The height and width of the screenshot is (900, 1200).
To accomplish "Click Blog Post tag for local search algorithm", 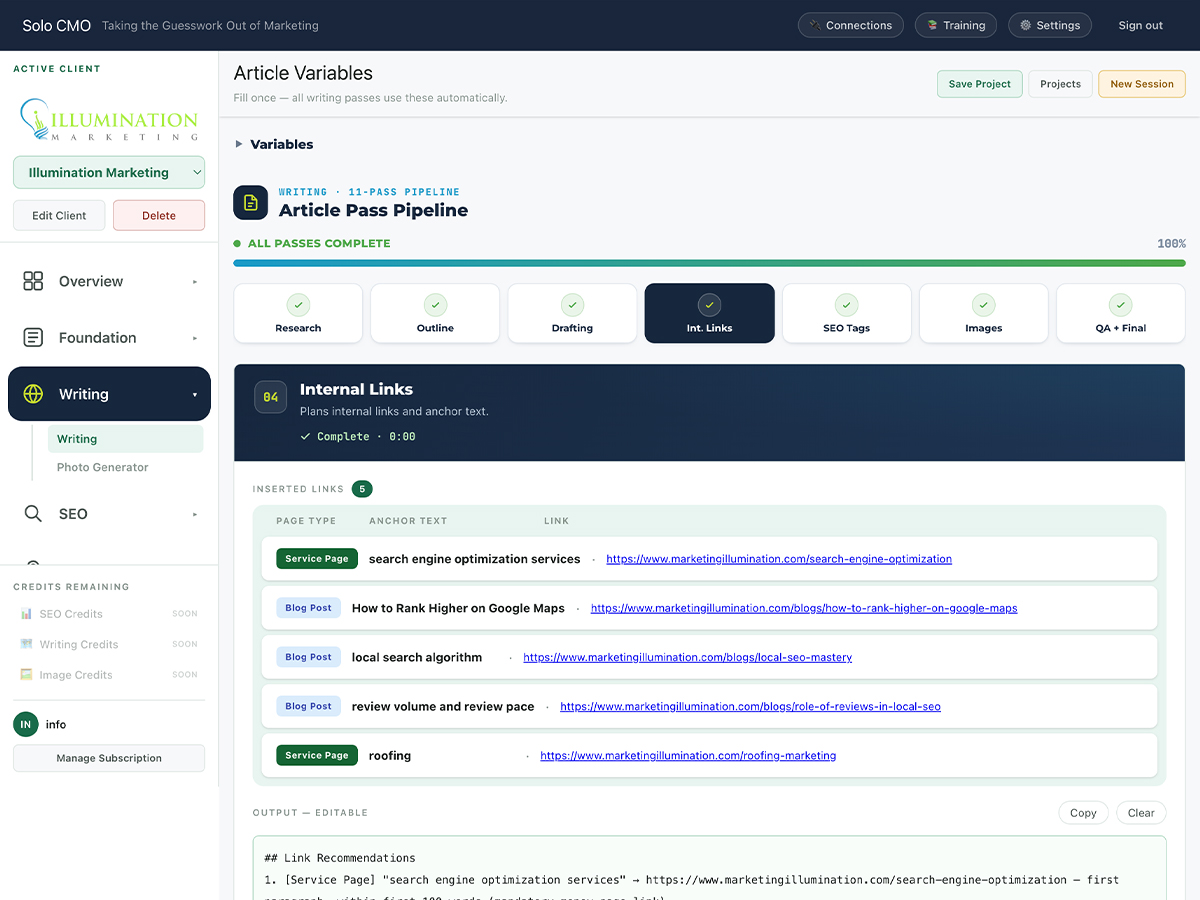I will click(x=308, y=657).
